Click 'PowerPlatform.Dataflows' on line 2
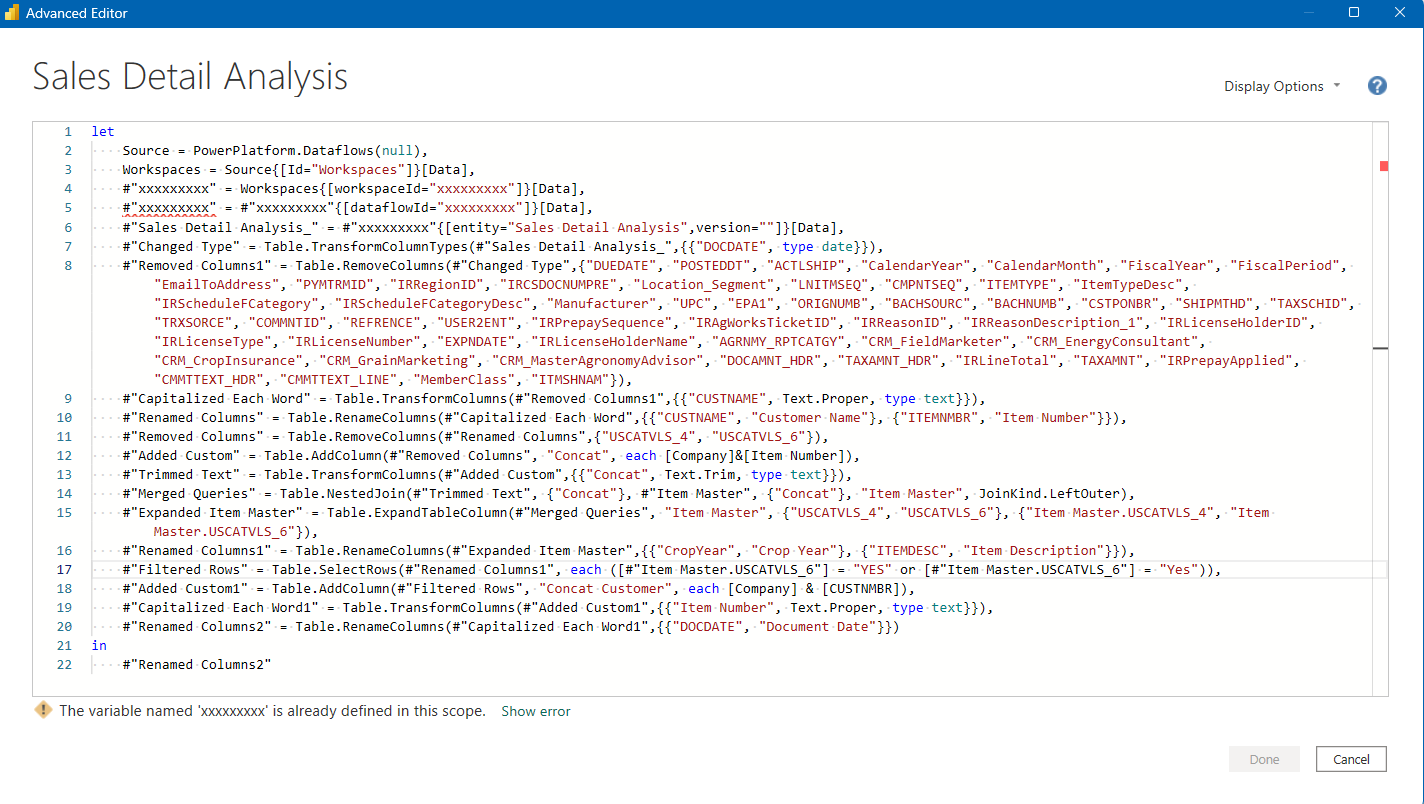1424x804 pixels. 283,151
